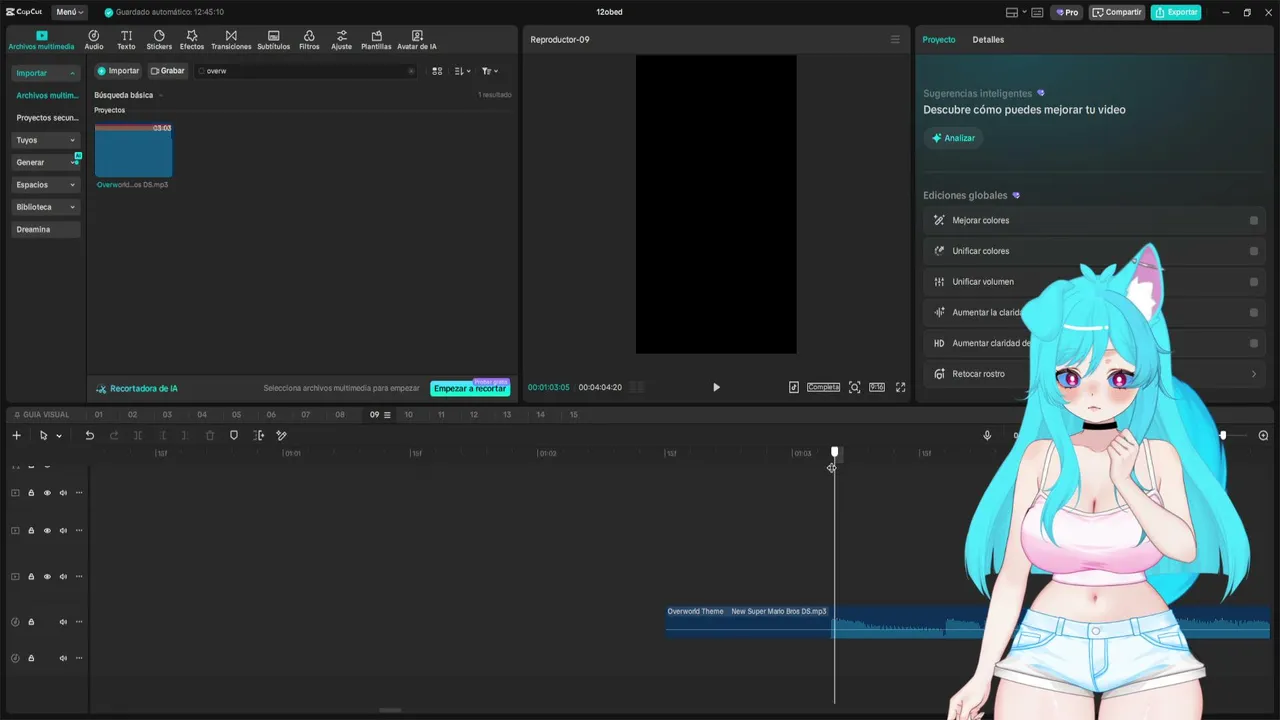
Task: Click the green autosave checkmark icon
Action: coord(109,12)
